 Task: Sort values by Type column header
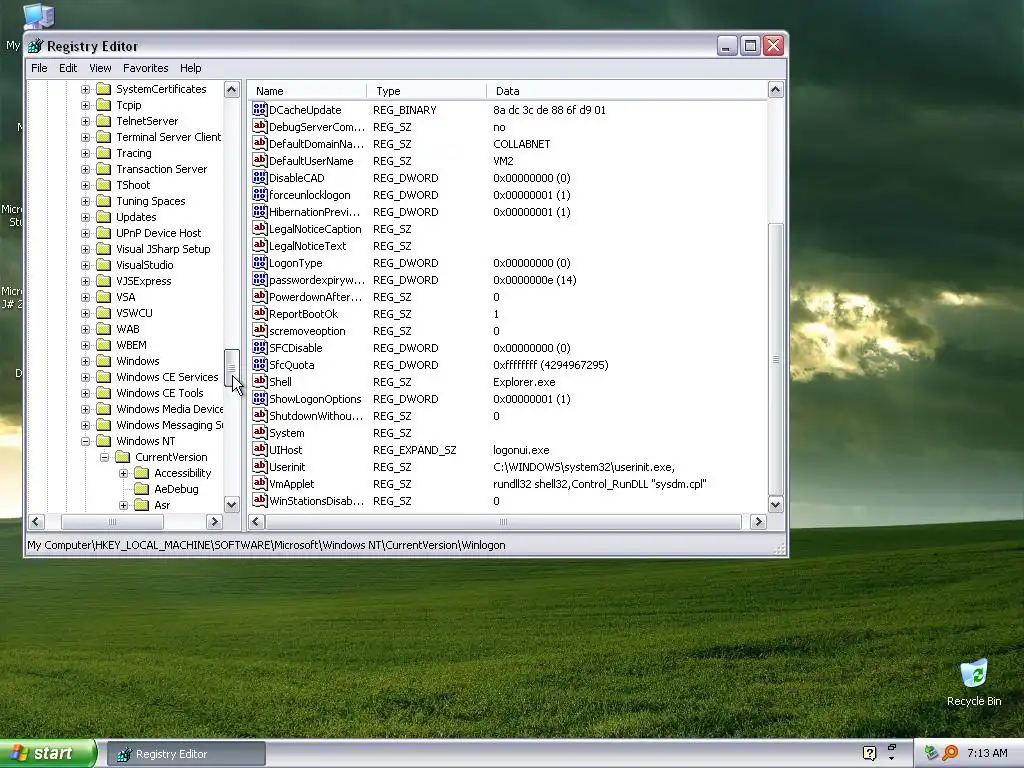[426, 91]
